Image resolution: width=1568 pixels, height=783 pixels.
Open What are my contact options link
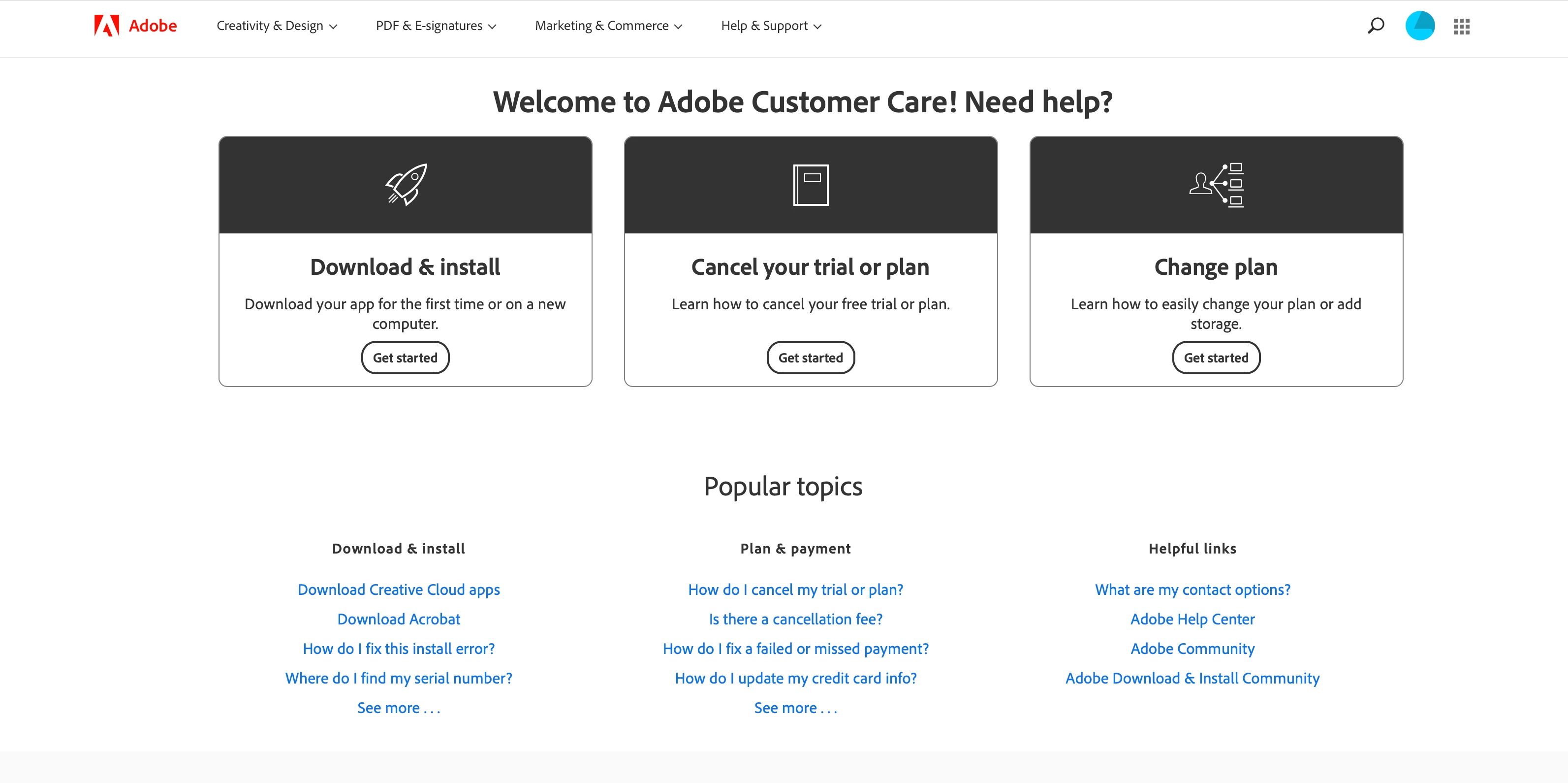[1192, 589]
